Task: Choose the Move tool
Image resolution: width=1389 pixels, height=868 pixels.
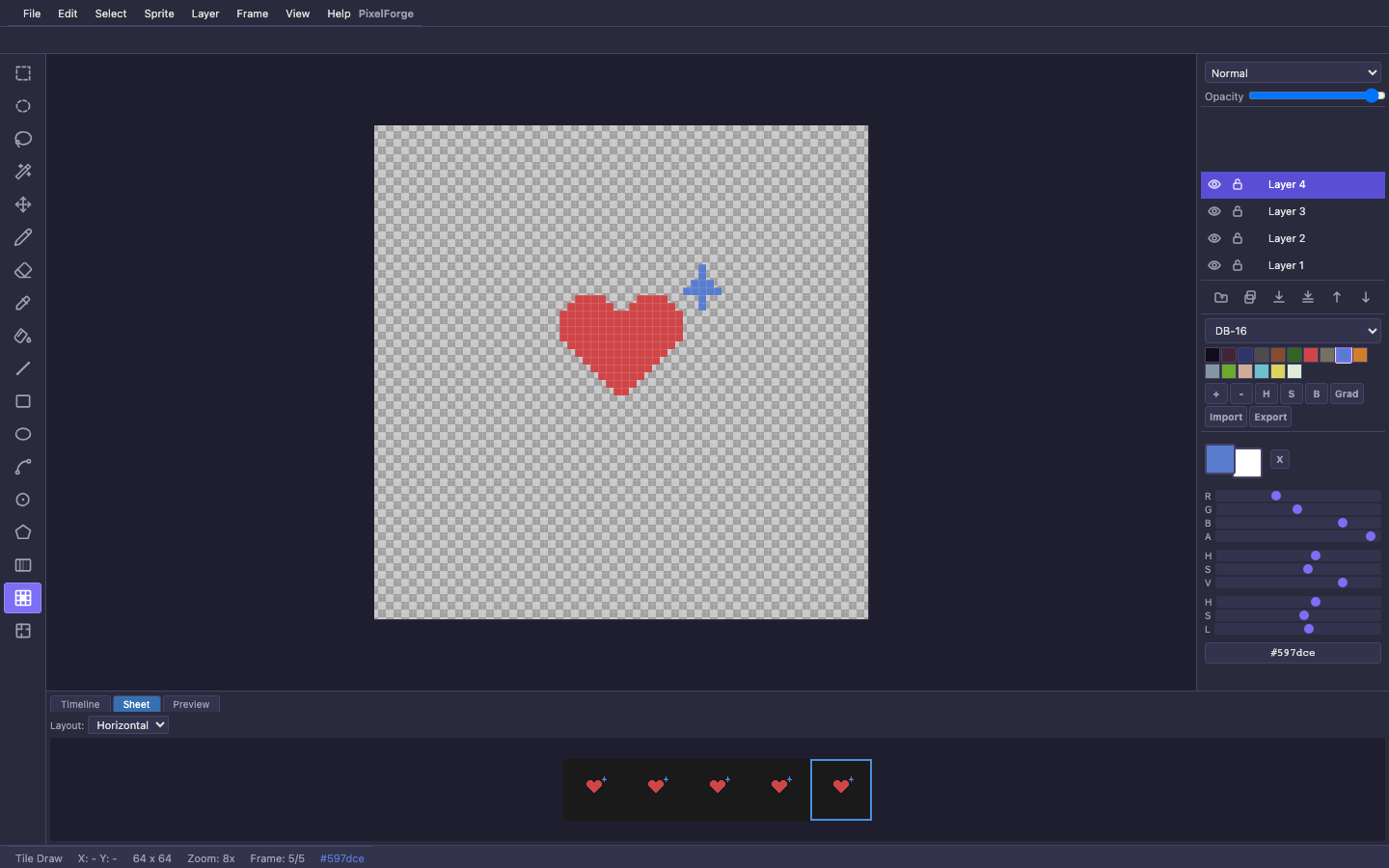Action: click(x=23, y=204)
